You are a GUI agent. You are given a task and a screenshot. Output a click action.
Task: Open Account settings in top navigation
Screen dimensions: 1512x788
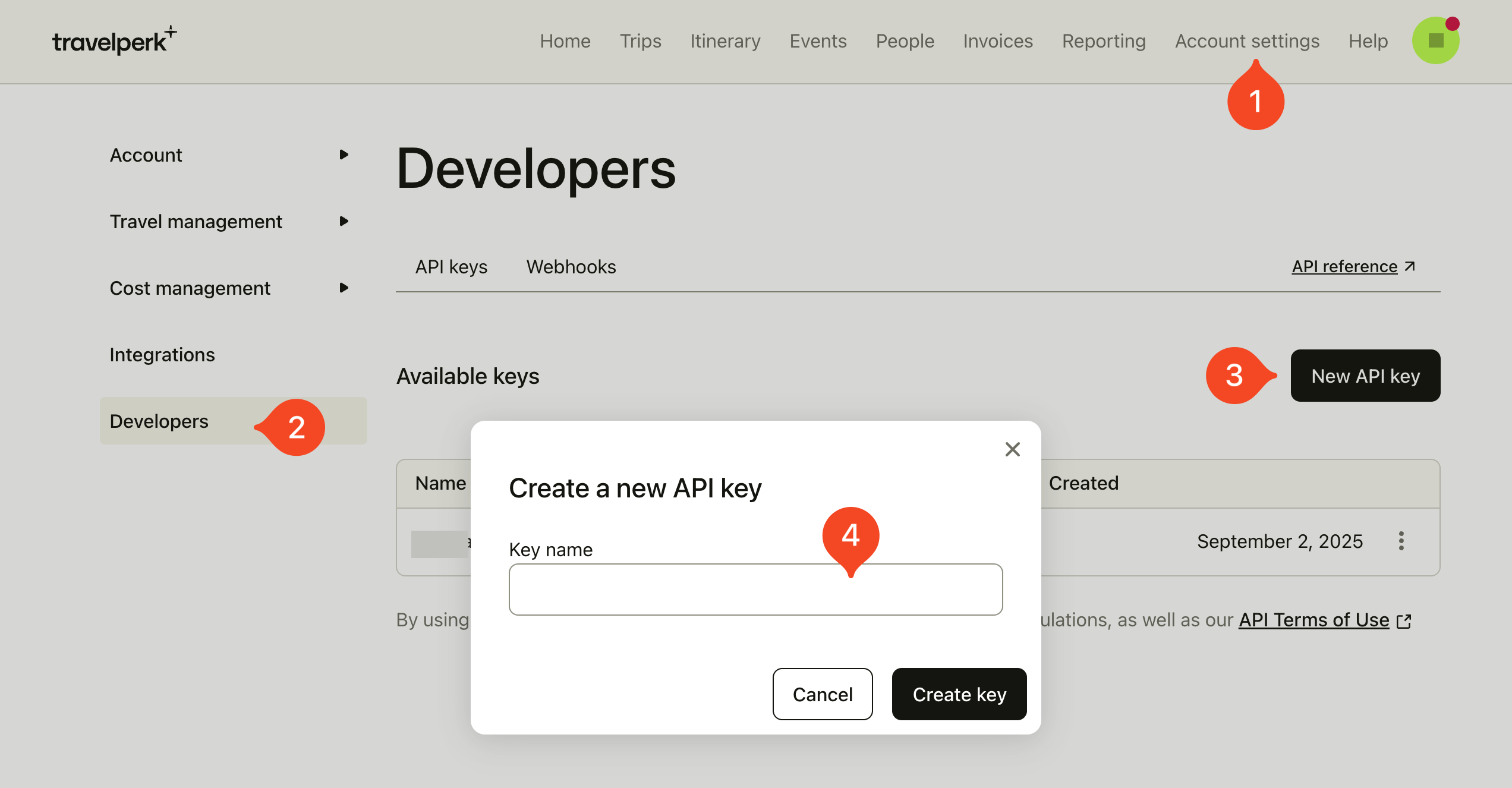[x=1247, y=41]
